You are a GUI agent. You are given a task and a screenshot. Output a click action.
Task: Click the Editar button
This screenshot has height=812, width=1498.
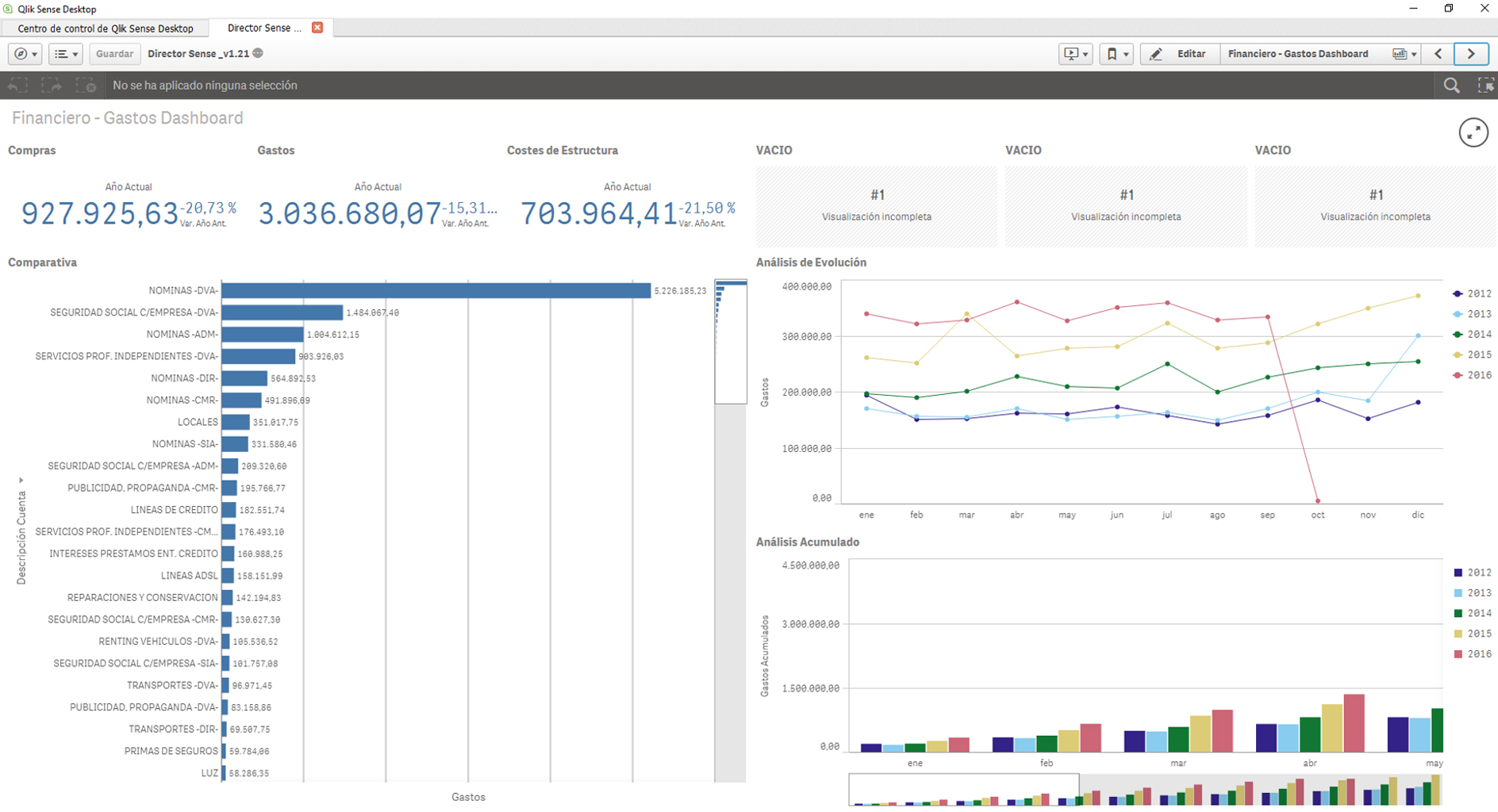click(1180, 54)
